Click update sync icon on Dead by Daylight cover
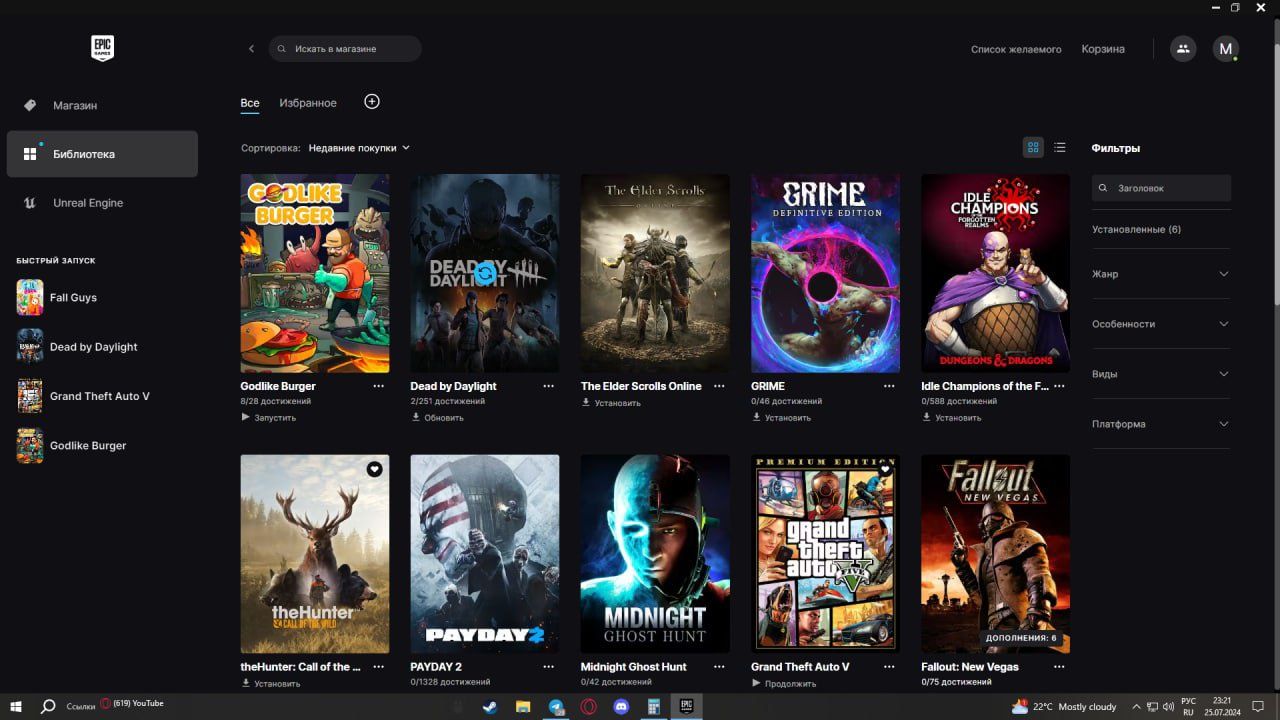 pos(485,273)
